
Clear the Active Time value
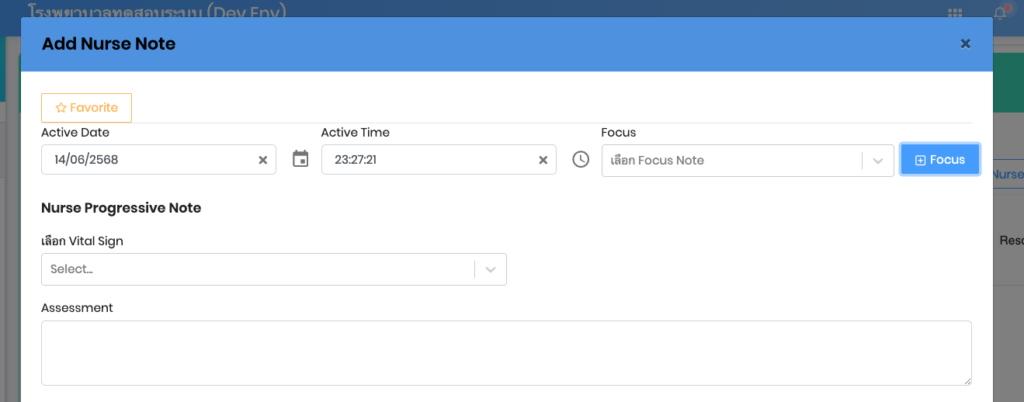coord(543,160)
